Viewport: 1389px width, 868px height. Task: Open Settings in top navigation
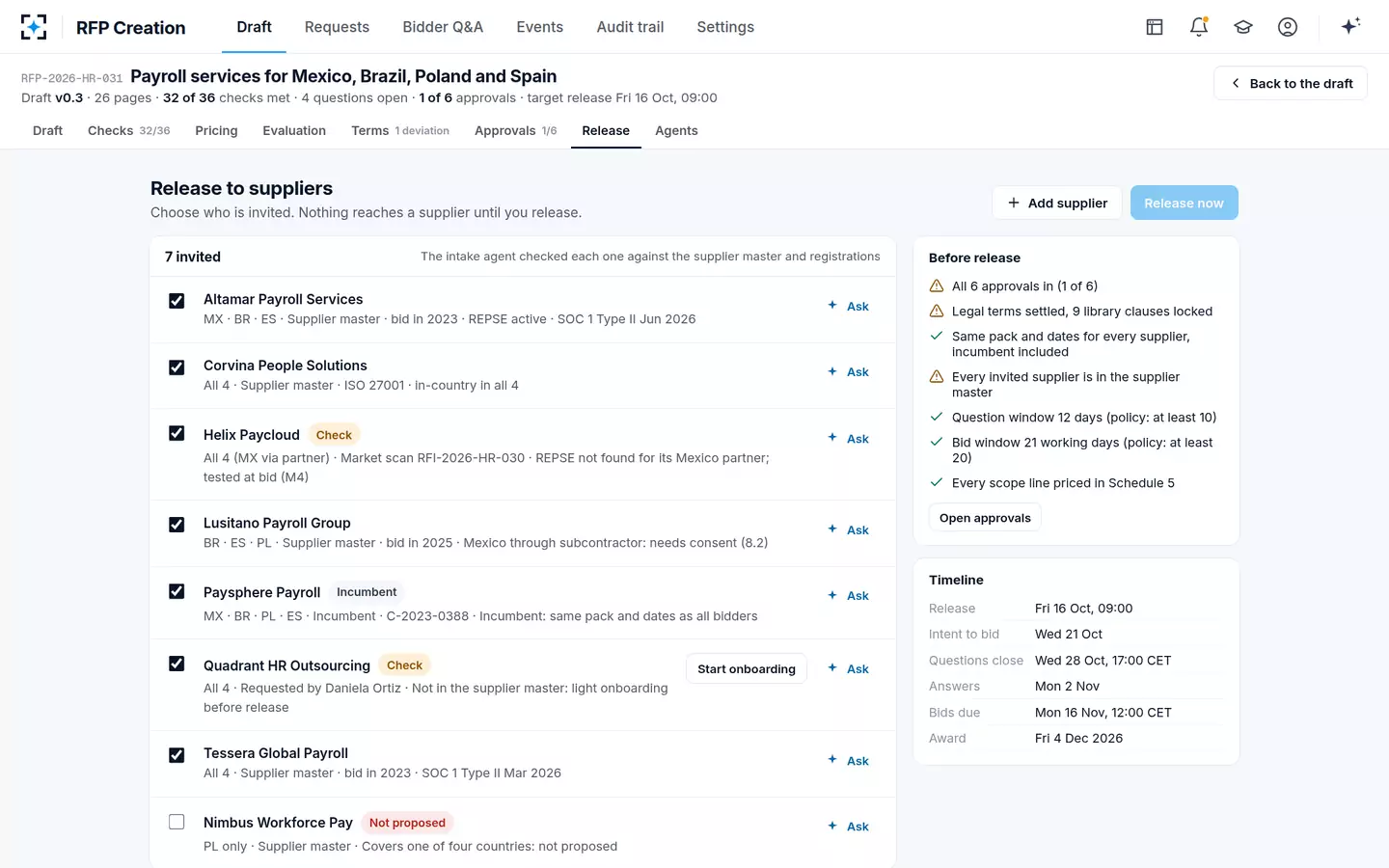(725, 27)
